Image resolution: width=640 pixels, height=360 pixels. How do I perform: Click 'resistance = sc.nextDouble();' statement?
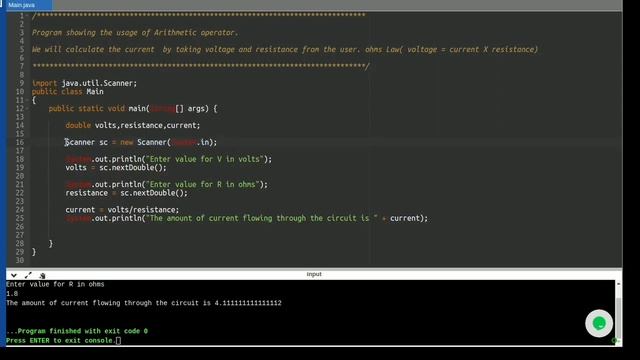tap(127, 193)
